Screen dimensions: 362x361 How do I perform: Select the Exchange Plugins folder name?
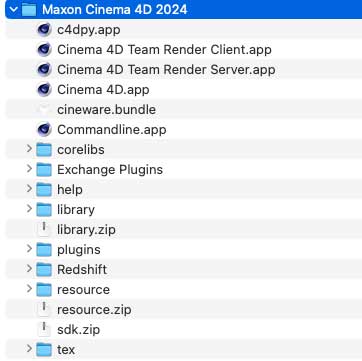click(110, 170)
